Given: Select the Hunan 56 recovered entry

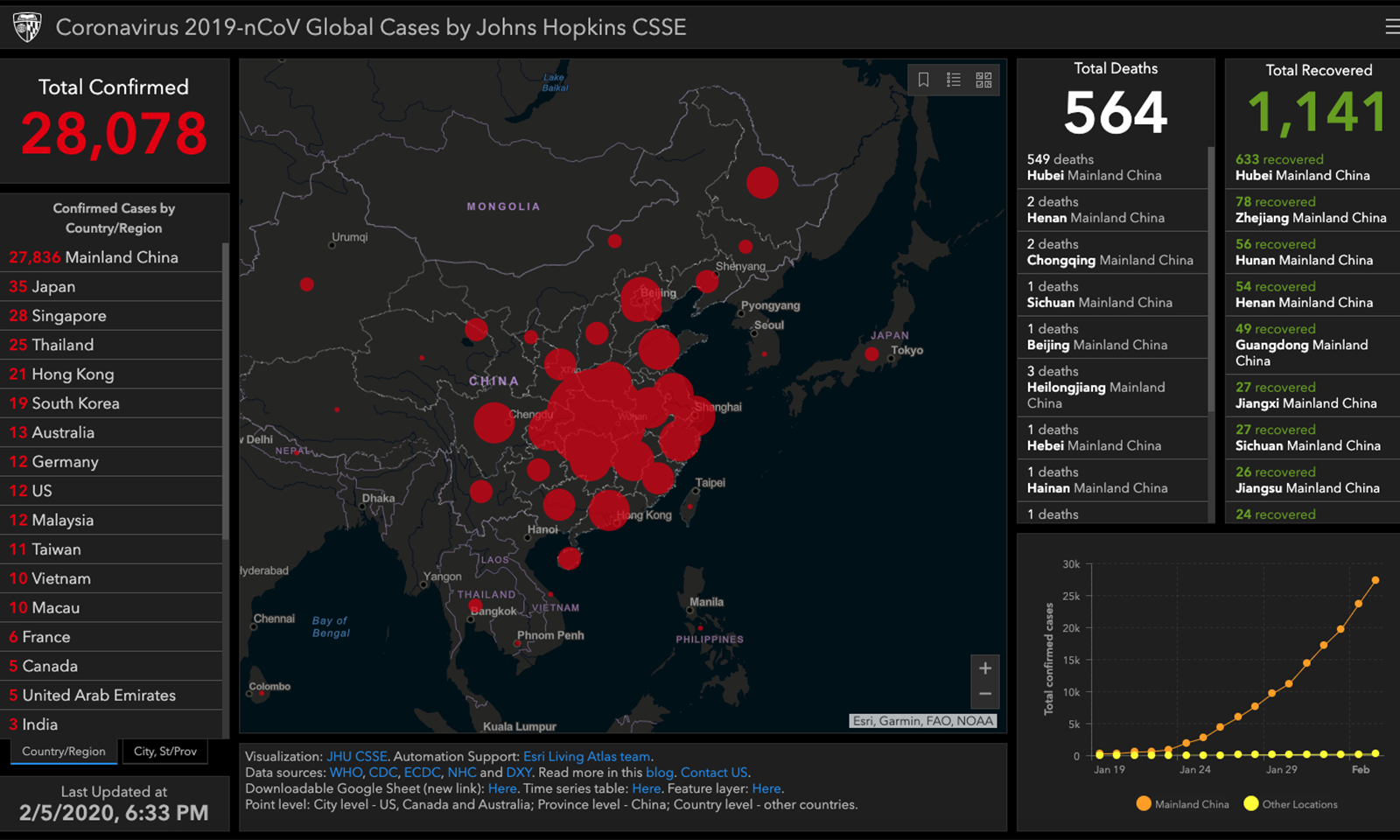Looking at the screenshot, I should pos(1312,252).
